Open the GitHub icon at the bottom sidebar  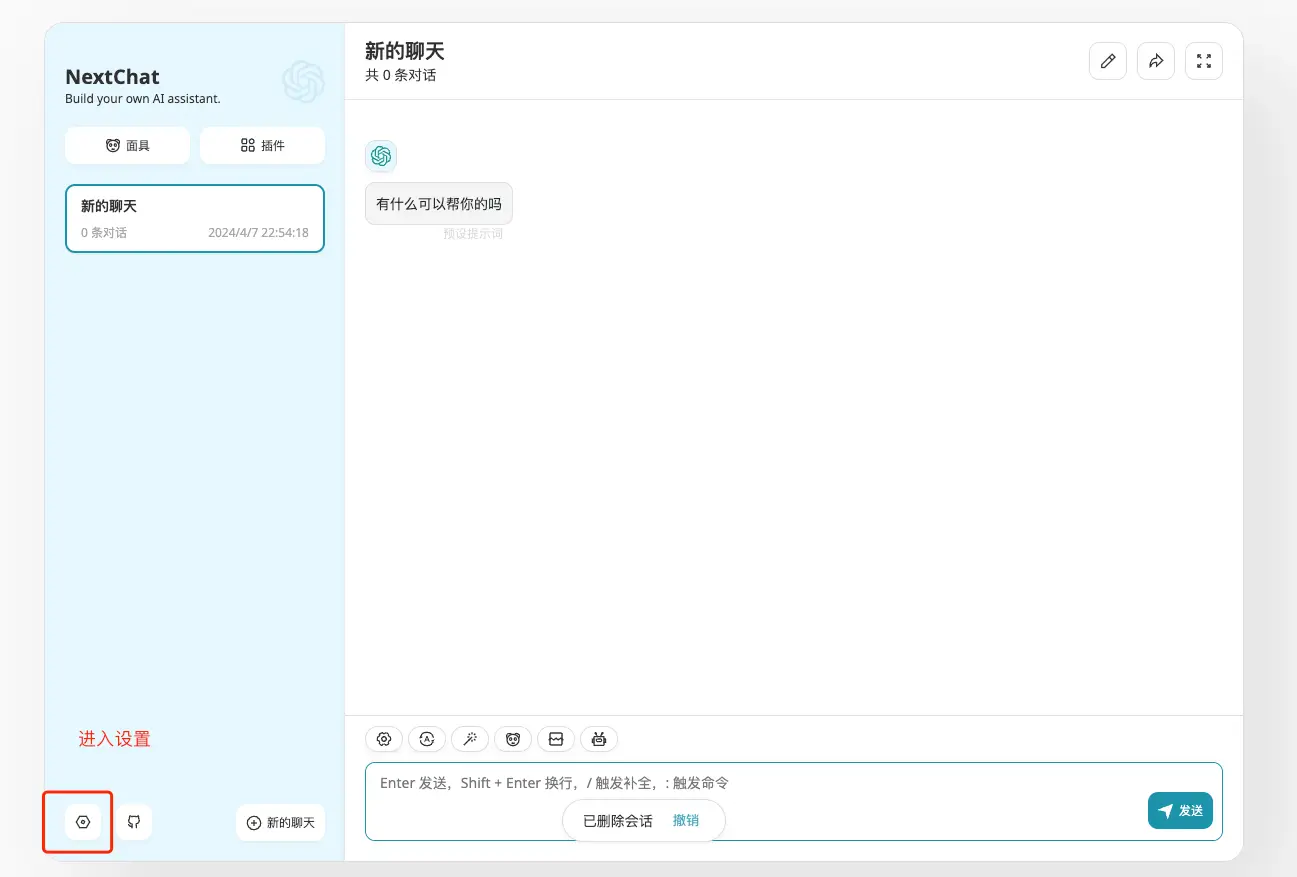(x=133, y=821)
